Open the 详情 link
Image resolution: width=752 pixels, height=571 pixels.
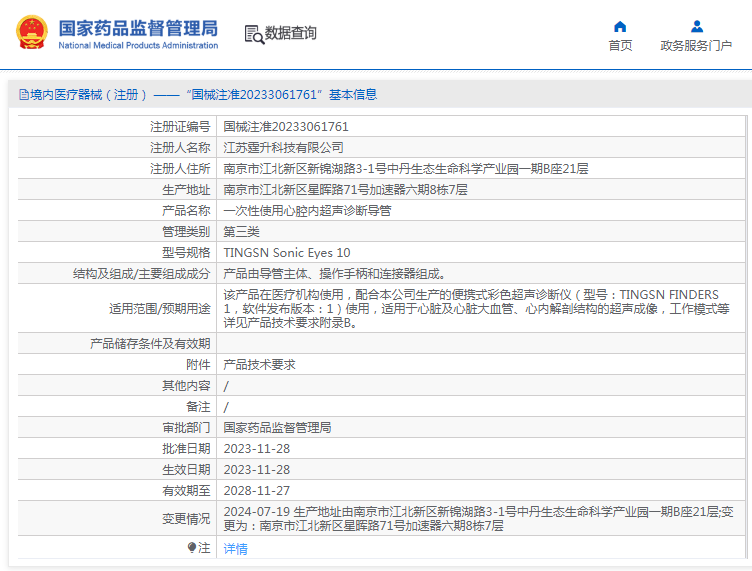pos(235,548)
